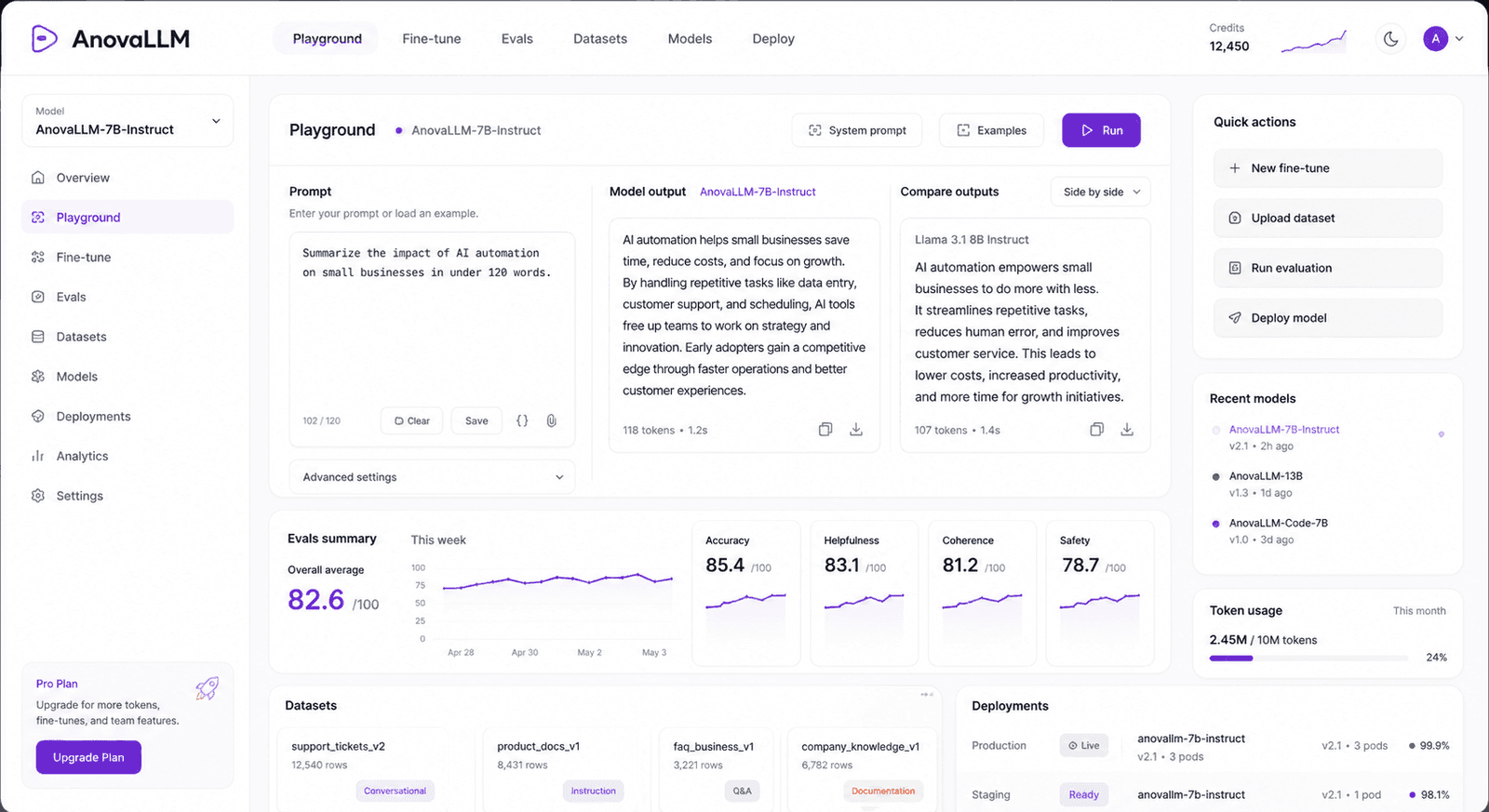Click the Credits sparkline chart

click(x=1314, y=43)
